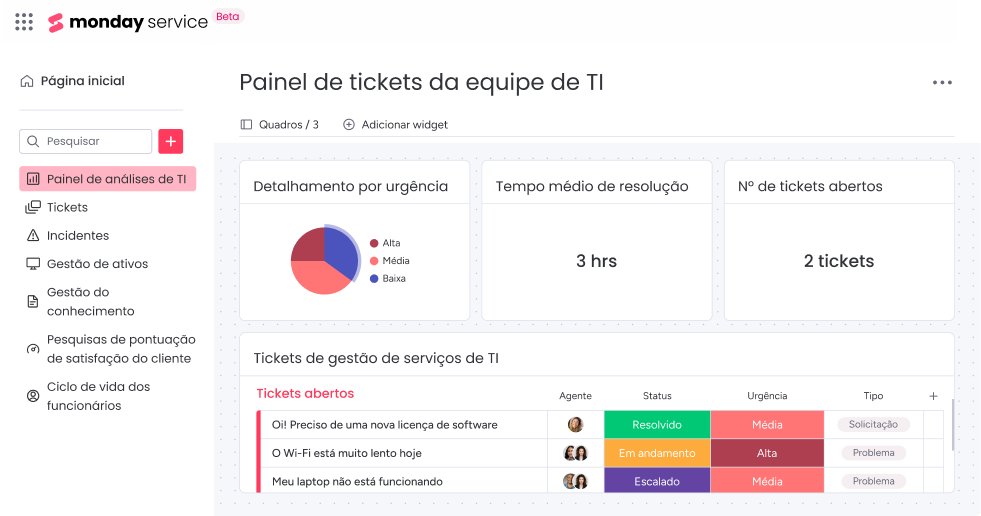This screenshot has width=981, height=516.
Task: Click the monday service logo
Action: (x=128, y=22)
